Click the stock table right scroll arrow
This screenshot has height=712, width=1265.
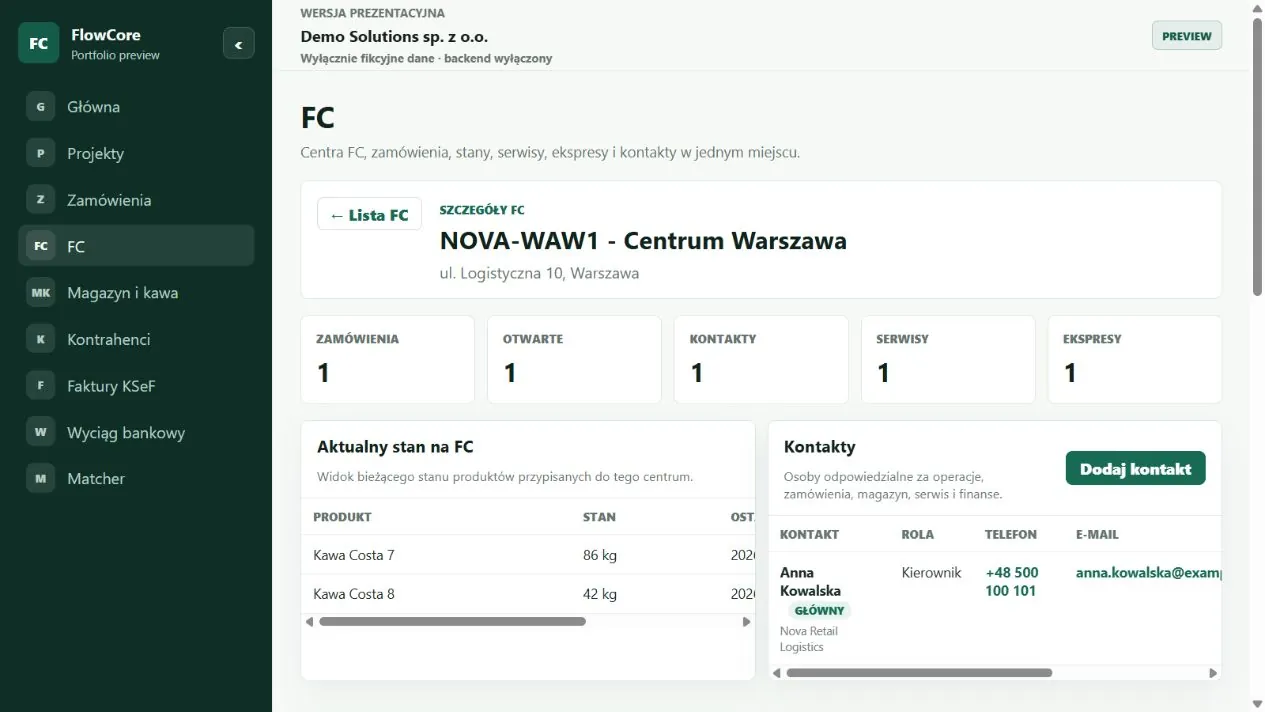746,622
